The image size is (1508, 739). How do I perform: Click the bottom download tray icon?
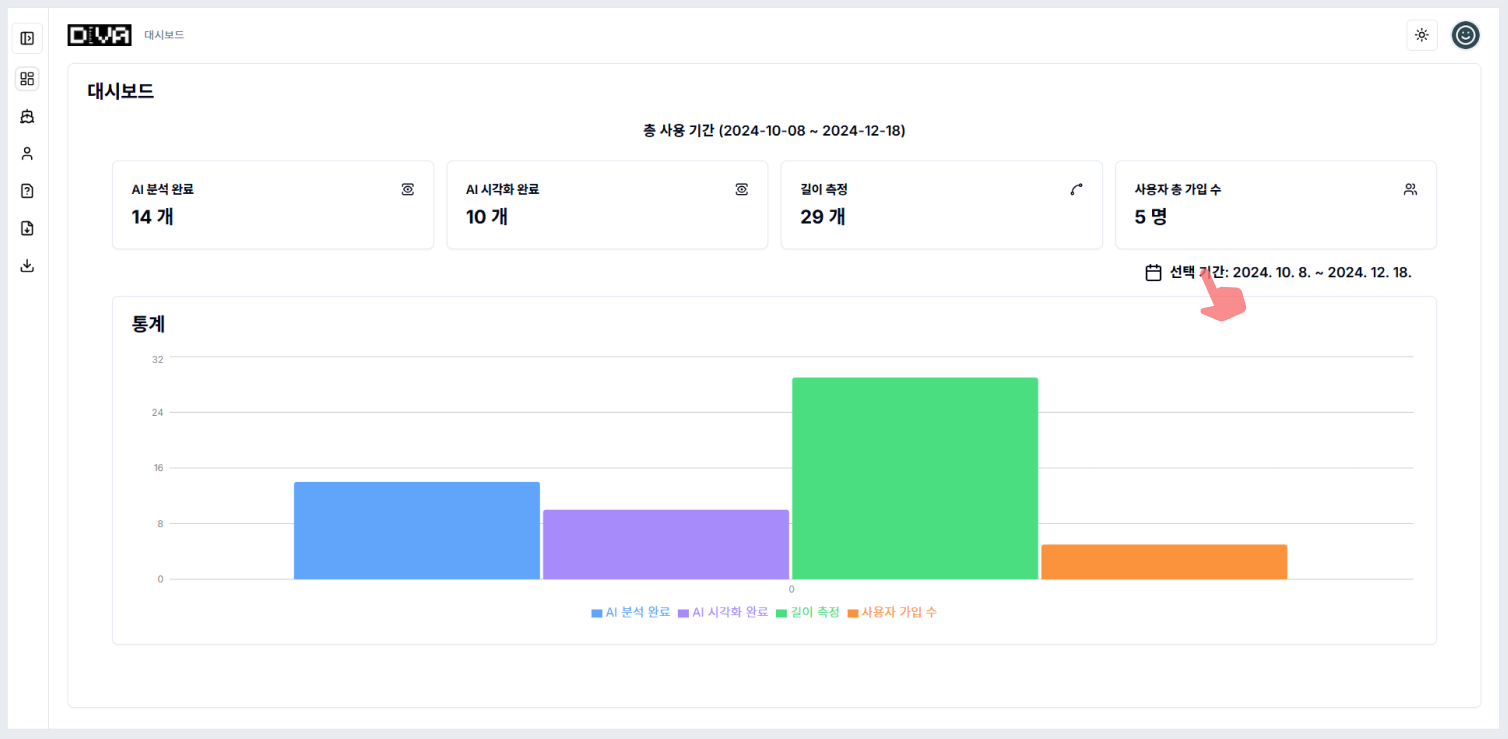pyautogui.click(x=27, y=266)
